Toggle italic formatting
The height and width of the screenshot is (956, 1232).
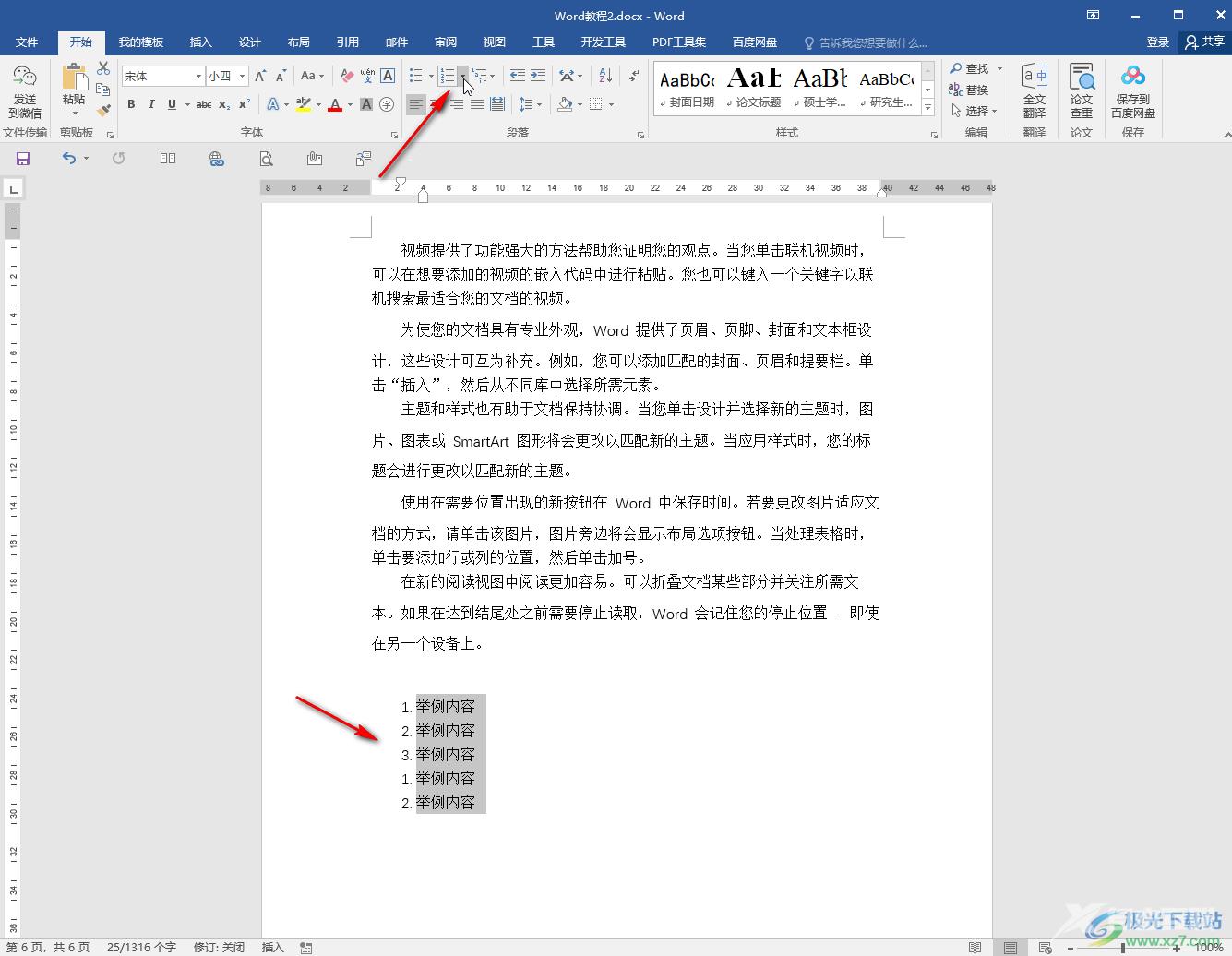tap(151, 104)
